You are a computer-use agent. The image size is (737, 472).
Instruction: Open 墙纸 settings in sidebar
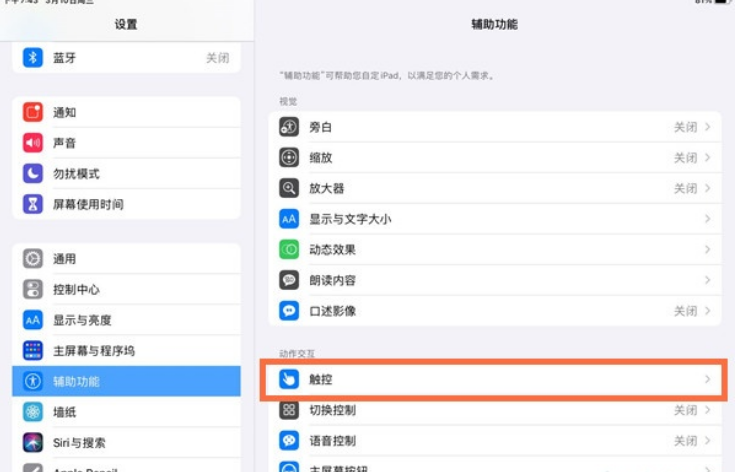pos(64,412)
